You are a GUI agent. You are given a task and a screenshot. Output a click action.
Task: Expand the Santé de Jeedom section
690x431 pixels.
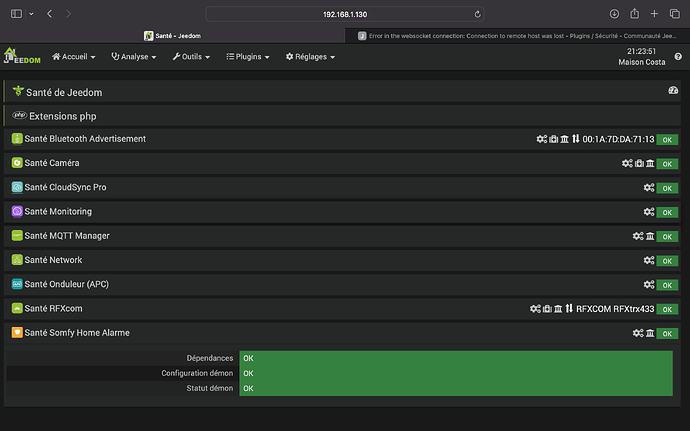coord(342,92)
